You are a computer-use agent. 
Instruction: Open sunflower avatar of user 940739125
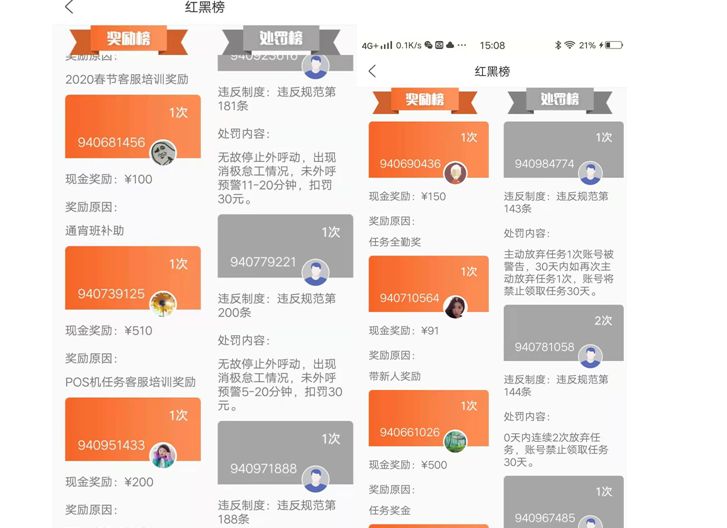163,304
